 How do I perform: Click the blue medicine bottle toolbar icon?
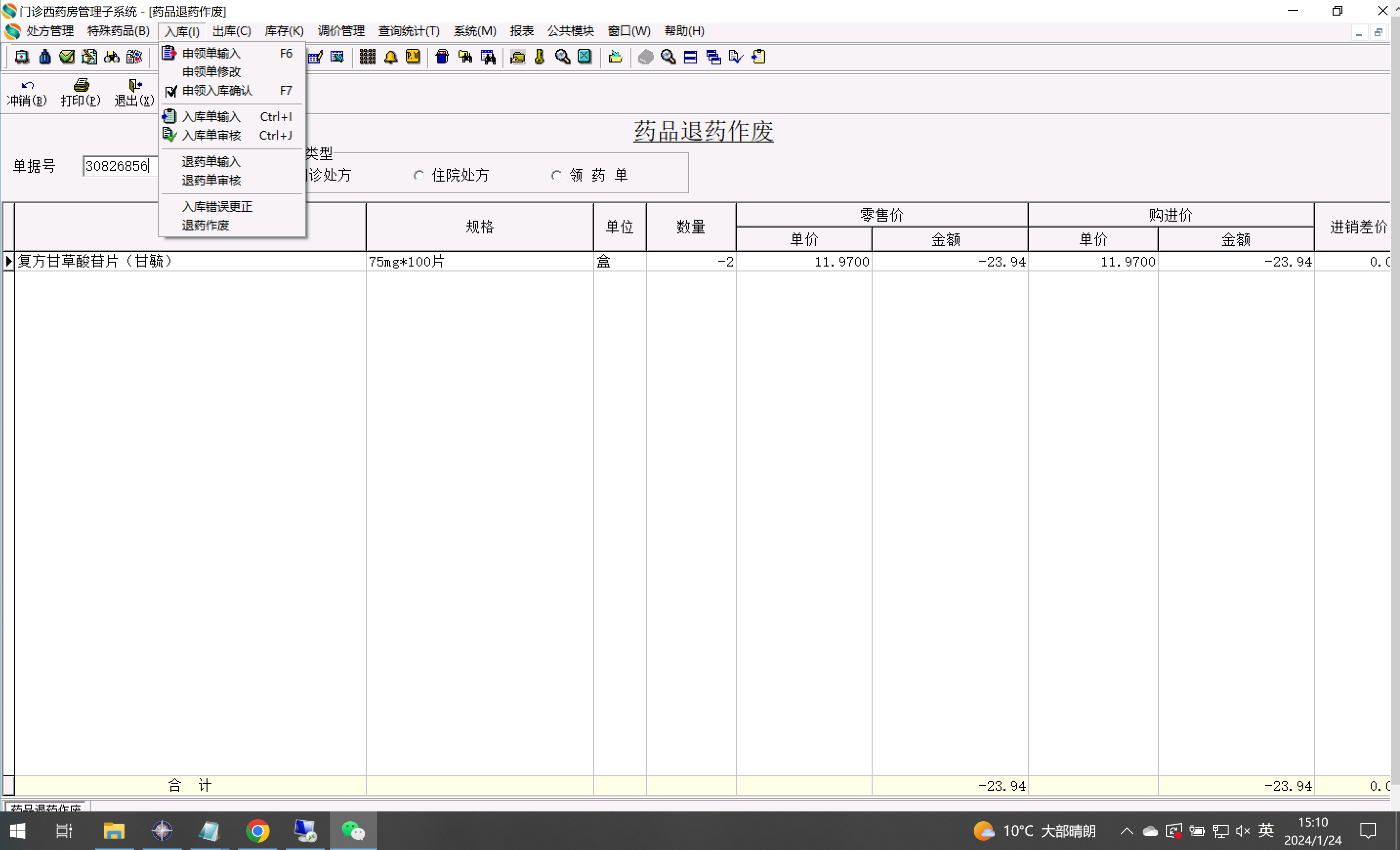45,57
